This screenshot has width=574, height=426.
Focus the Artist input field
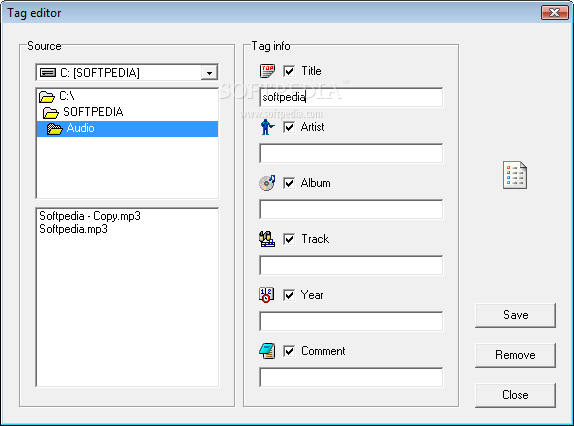pos(351,153)
